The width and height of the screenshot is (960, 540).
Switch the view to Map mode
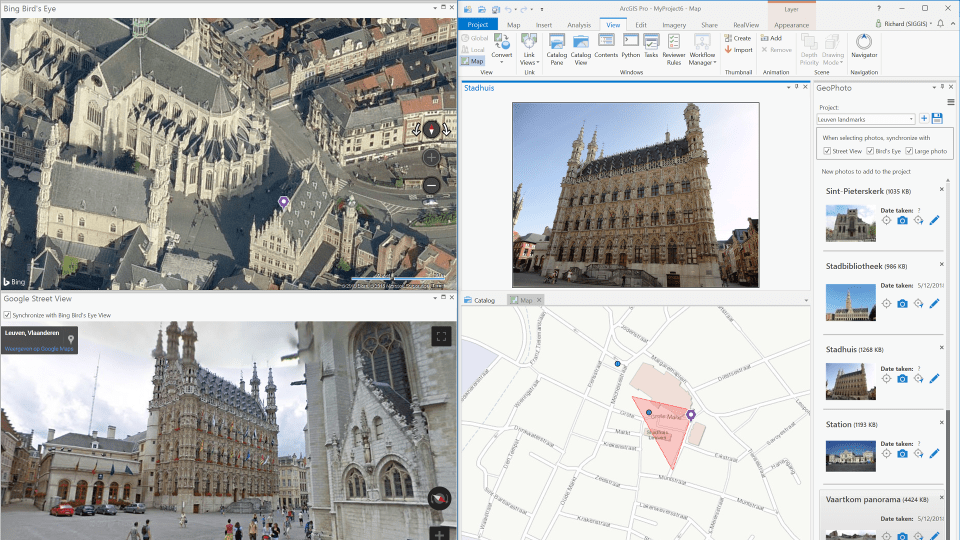coord(472,61)
